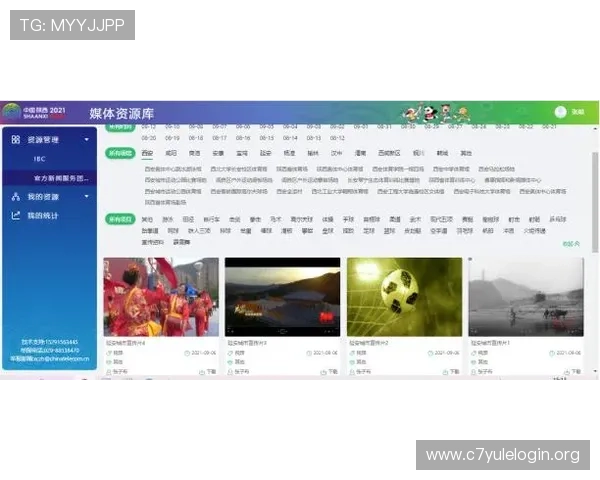Image resolution: width=600 pixels, height=480 pixels.
Task: Open the 延安城市宣传片2 soccer ball thumbnail
Action: [404, 297]
